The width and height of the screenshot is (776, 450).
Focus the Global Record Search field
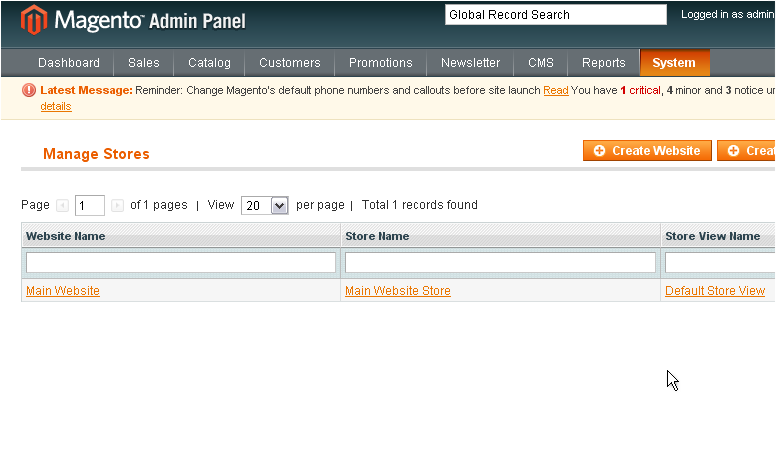point(556,15)
